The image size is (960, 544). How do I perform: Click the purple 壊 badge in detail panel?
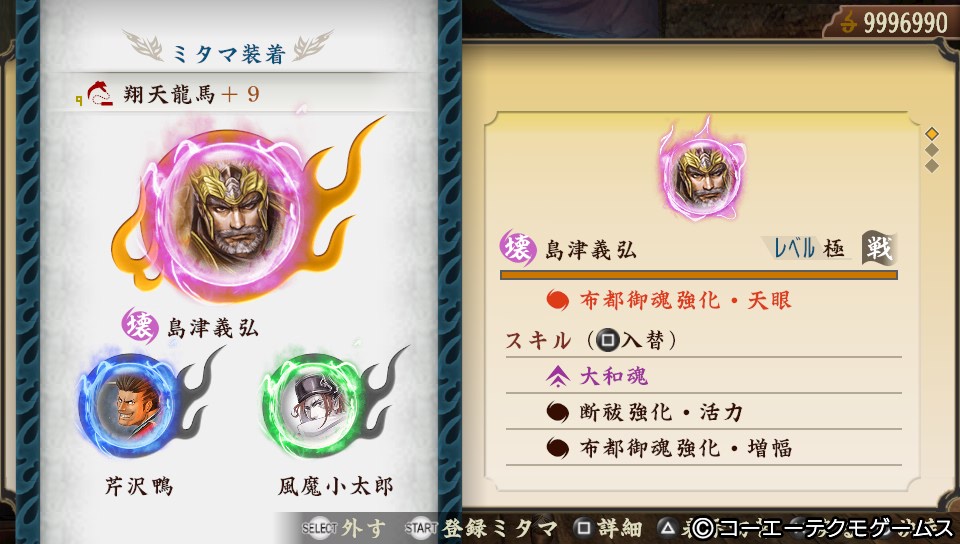[517, 248]
